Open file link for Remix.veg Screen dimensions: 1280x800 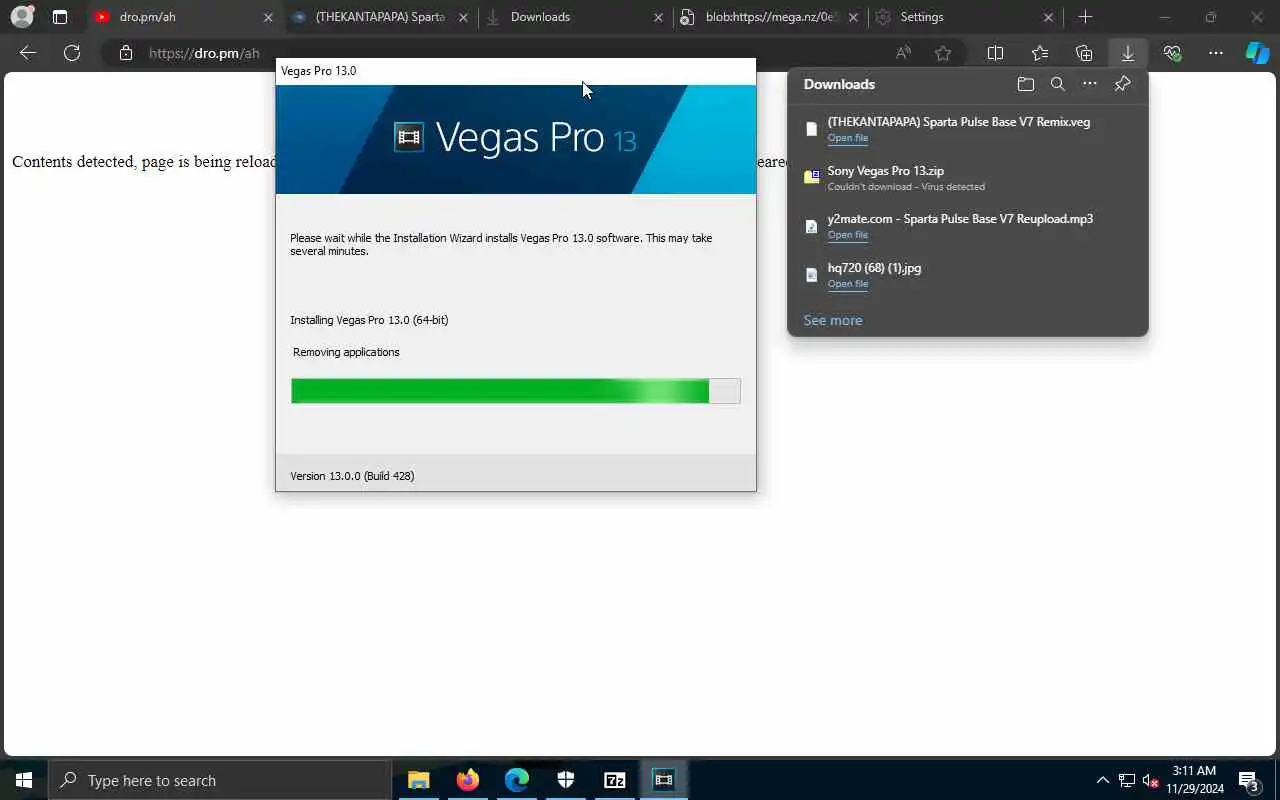[847, 138]
